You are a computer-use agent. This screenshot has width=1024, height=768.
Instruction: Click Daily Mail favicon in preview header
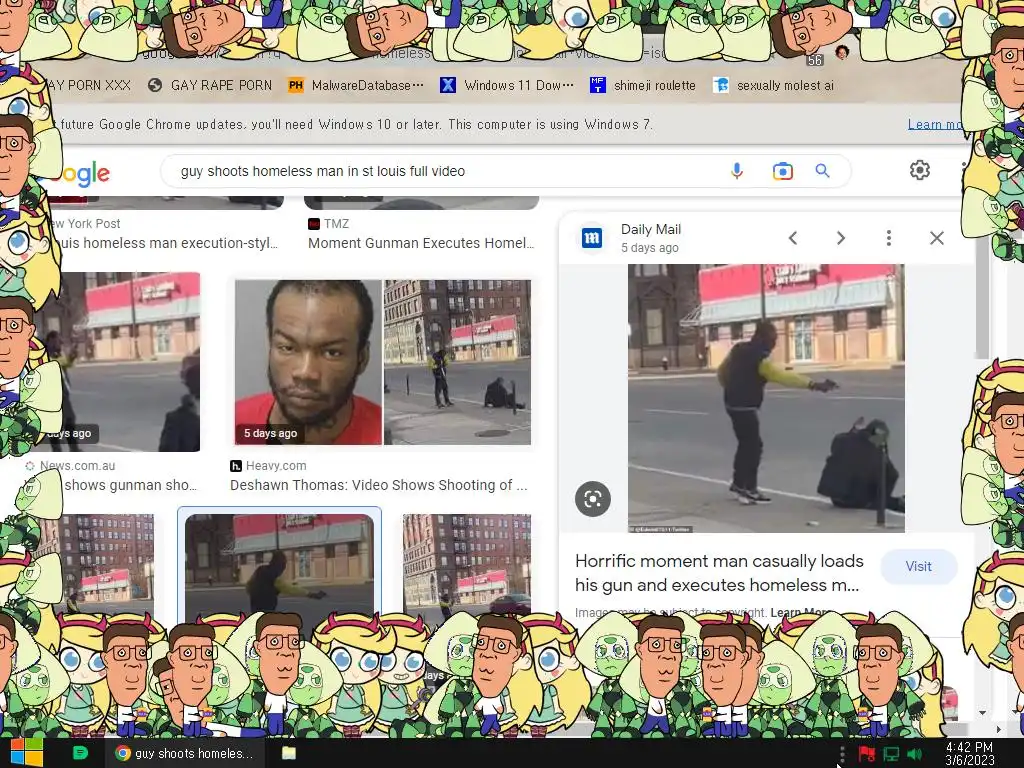(x=592, y=238)
